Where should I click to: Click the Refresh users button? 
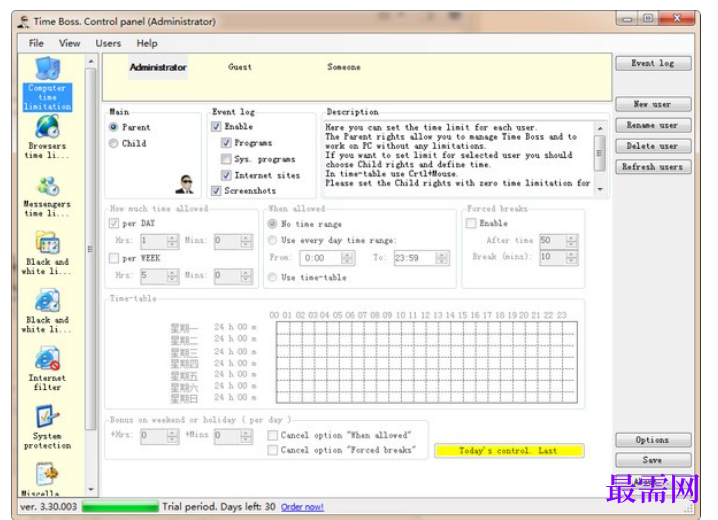point(653,167)
